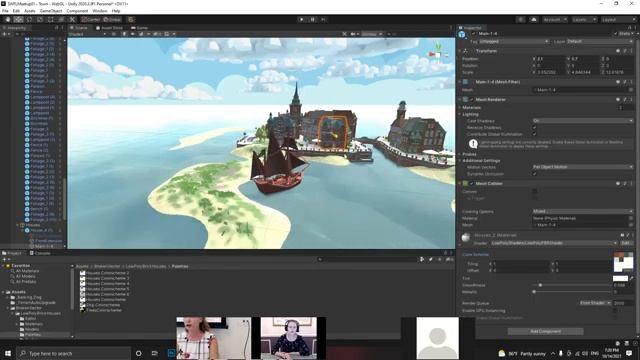Collapse the Lighting section
The image size is (640, 360).
[x=460, y=114]
